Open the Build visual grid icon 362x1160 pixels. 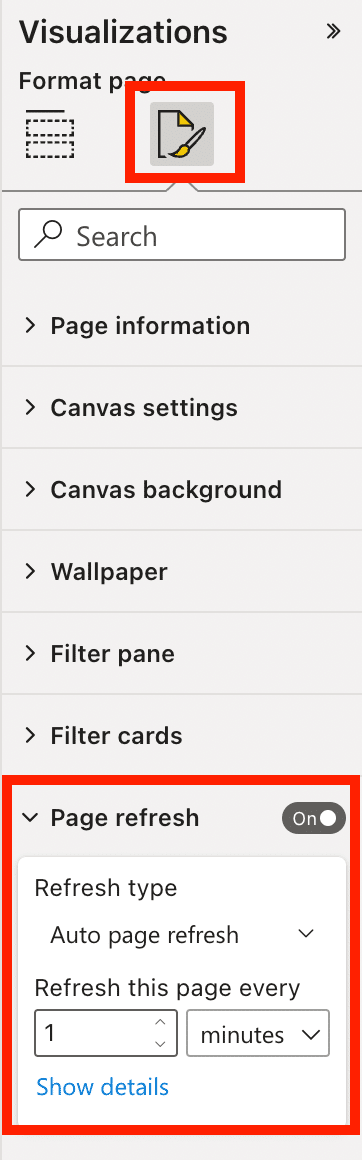[x=50, y=134]
